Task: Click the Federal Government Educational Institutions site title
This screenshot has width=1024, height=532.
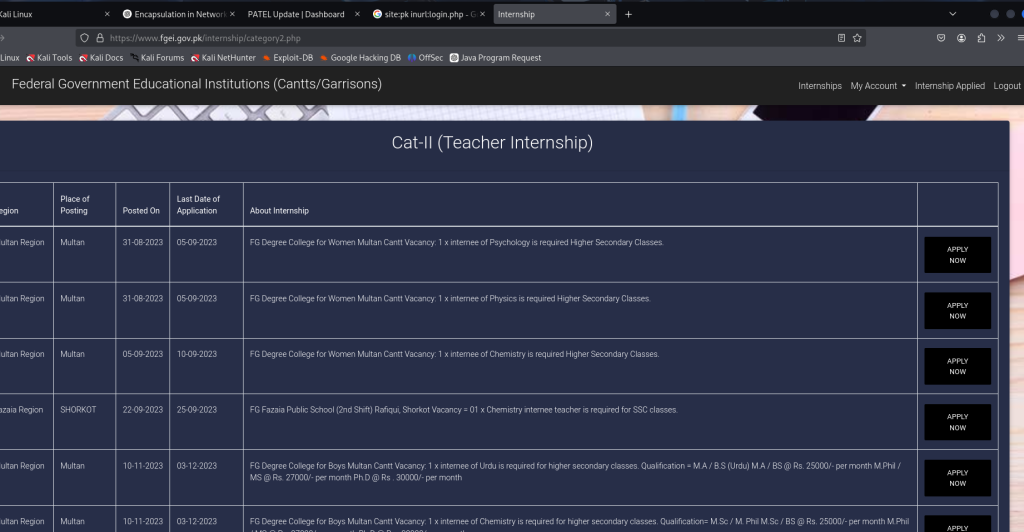Action: pos(197,84)
